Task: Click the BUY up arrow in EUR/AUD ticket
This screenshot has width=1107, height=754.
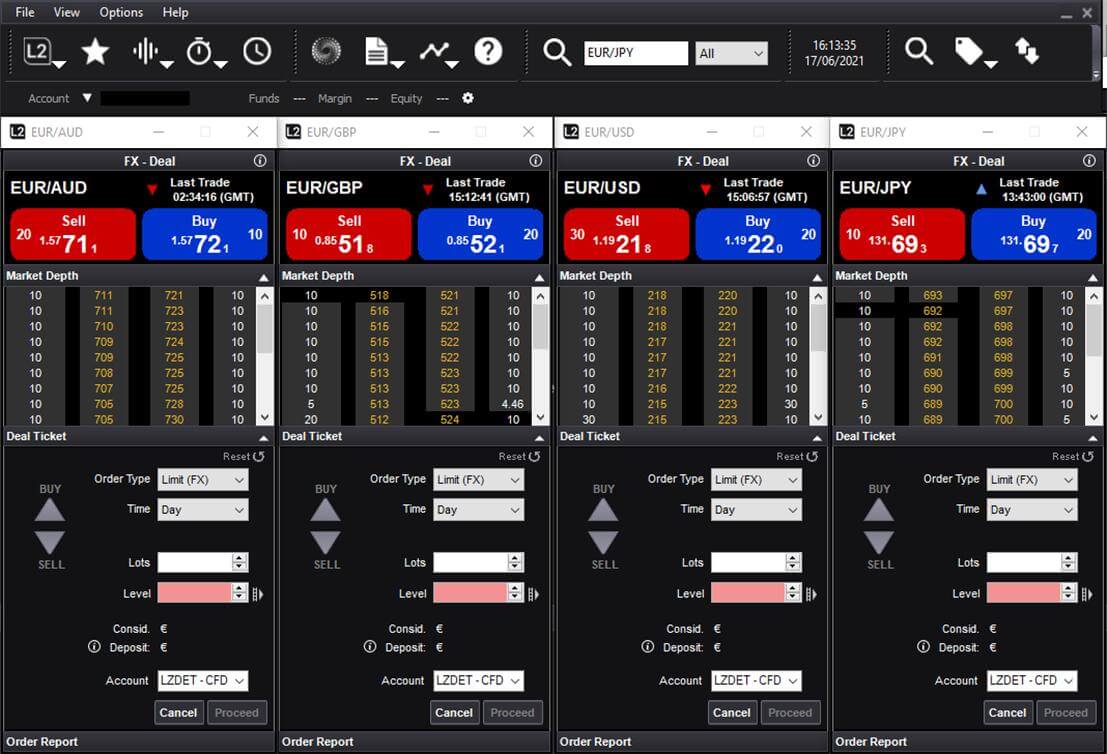Action: (x=50, y=510)
